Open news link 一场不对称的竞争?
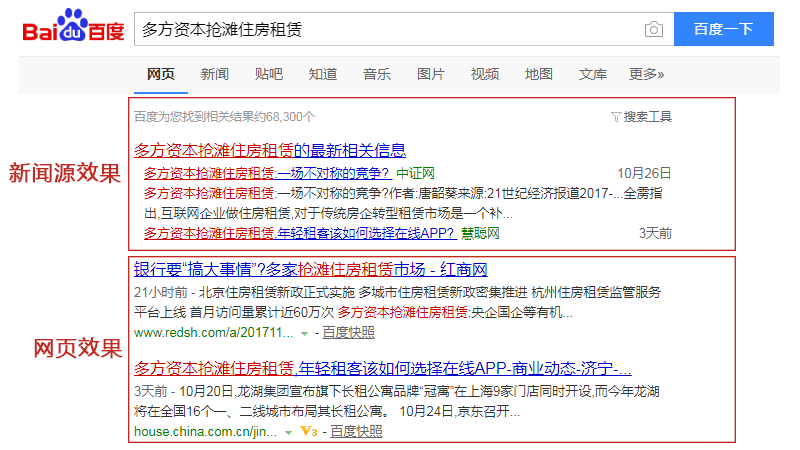 tap(268, 173)
